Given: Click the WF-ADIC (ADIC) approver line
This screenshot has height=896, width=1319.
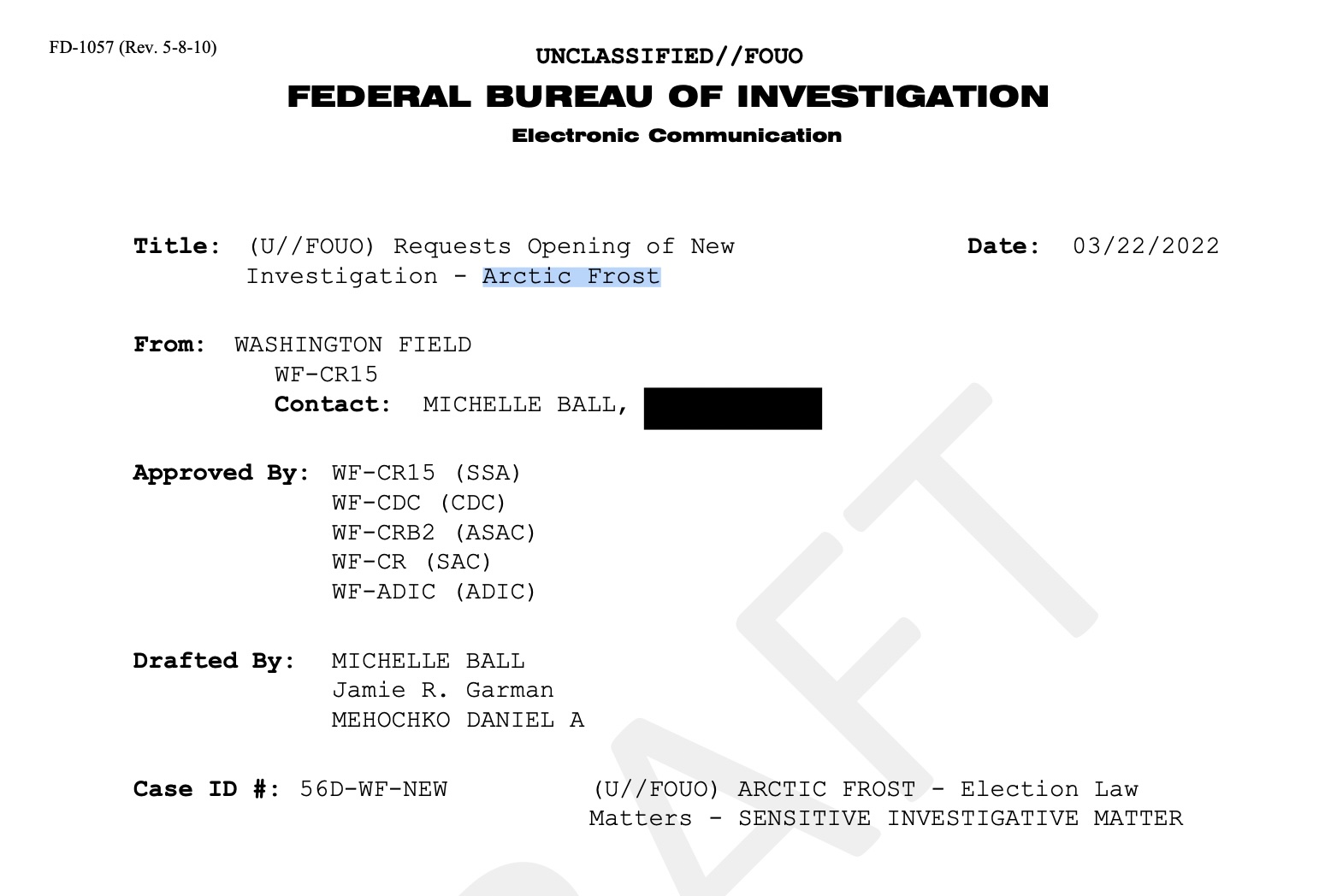Looking at the screenshot, I should (434, 592).
